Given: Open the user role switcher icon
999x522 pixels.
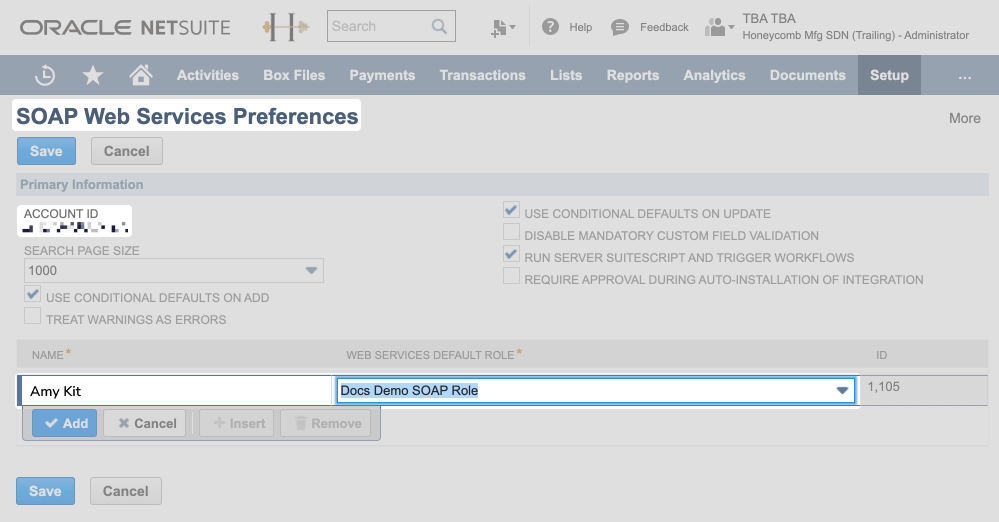Looking at the screenshot, I should pyautogui.click(x=718, y=27).
